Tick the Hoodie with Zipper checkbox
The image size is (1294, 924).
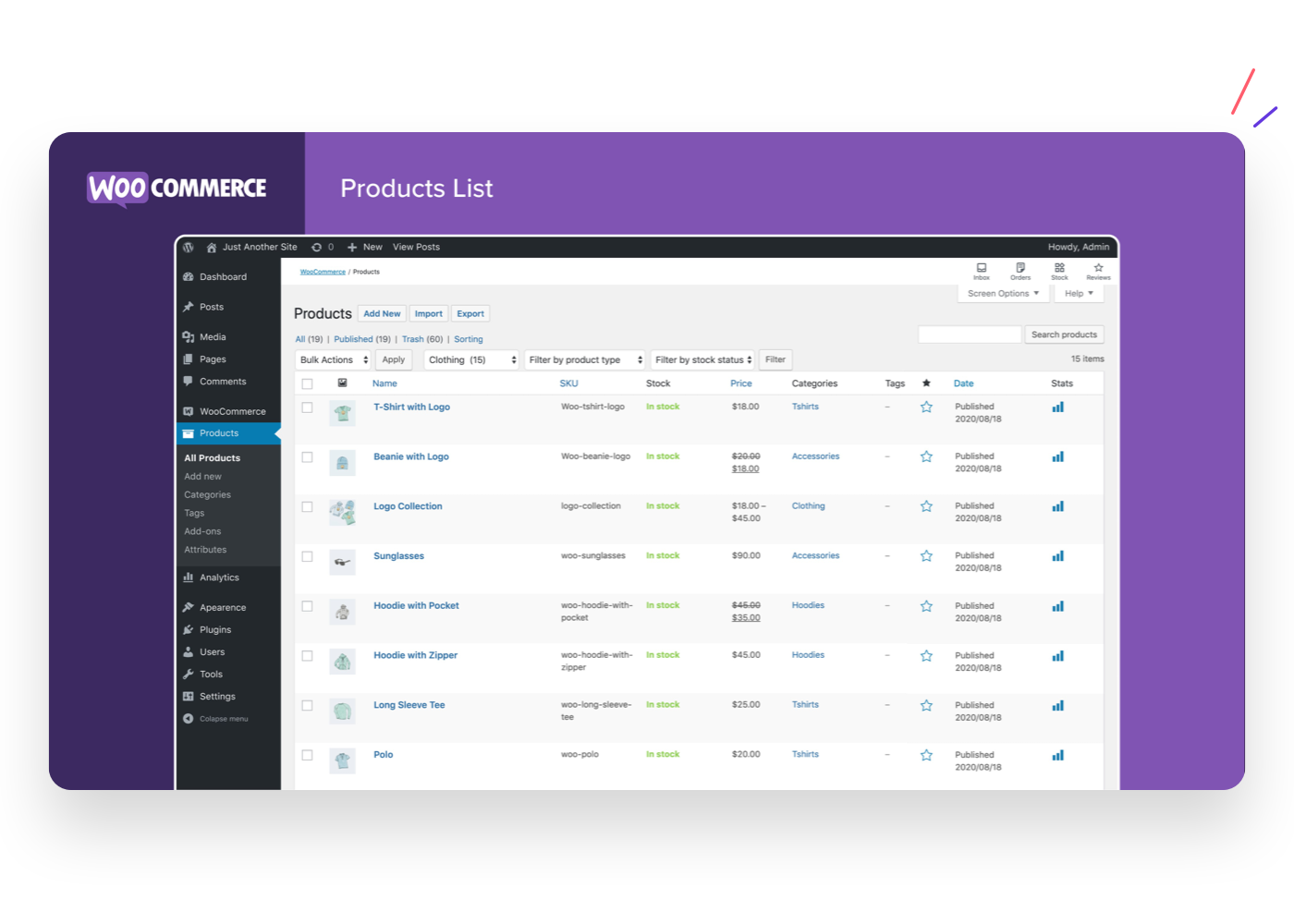point(308,658)
